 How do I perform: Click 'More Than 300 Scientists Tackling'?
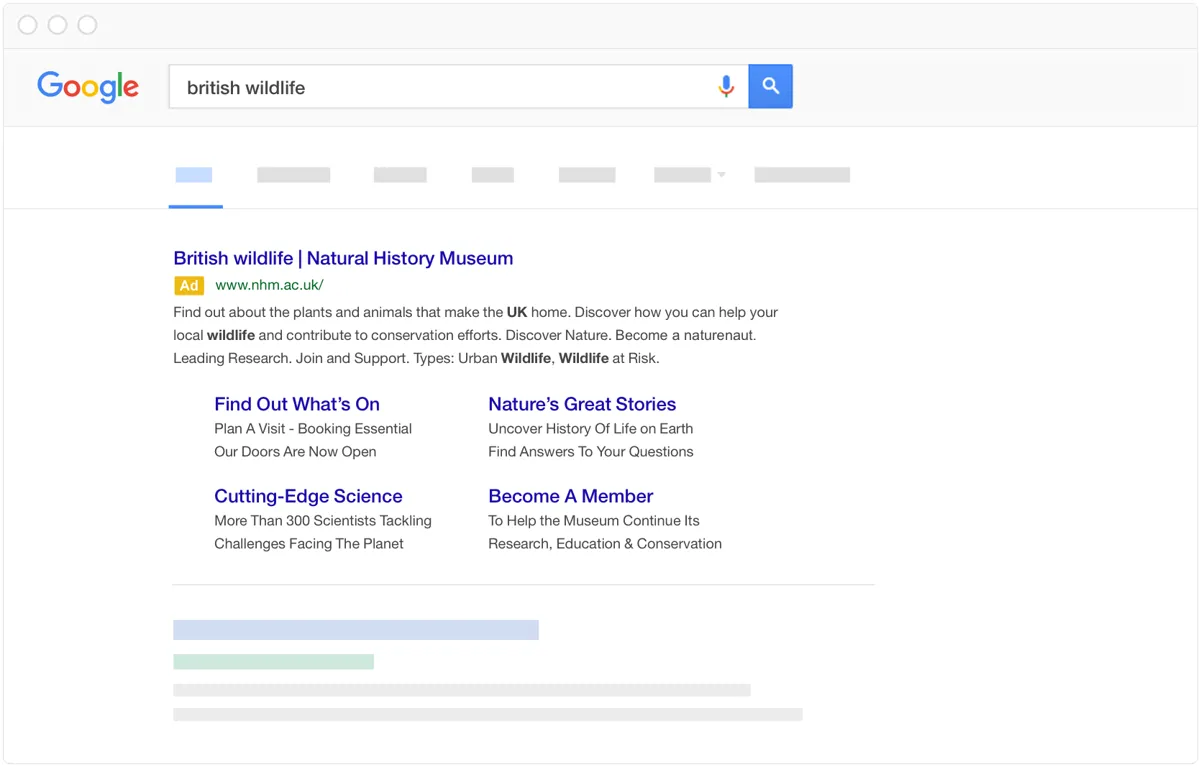(x=323, y=520)
